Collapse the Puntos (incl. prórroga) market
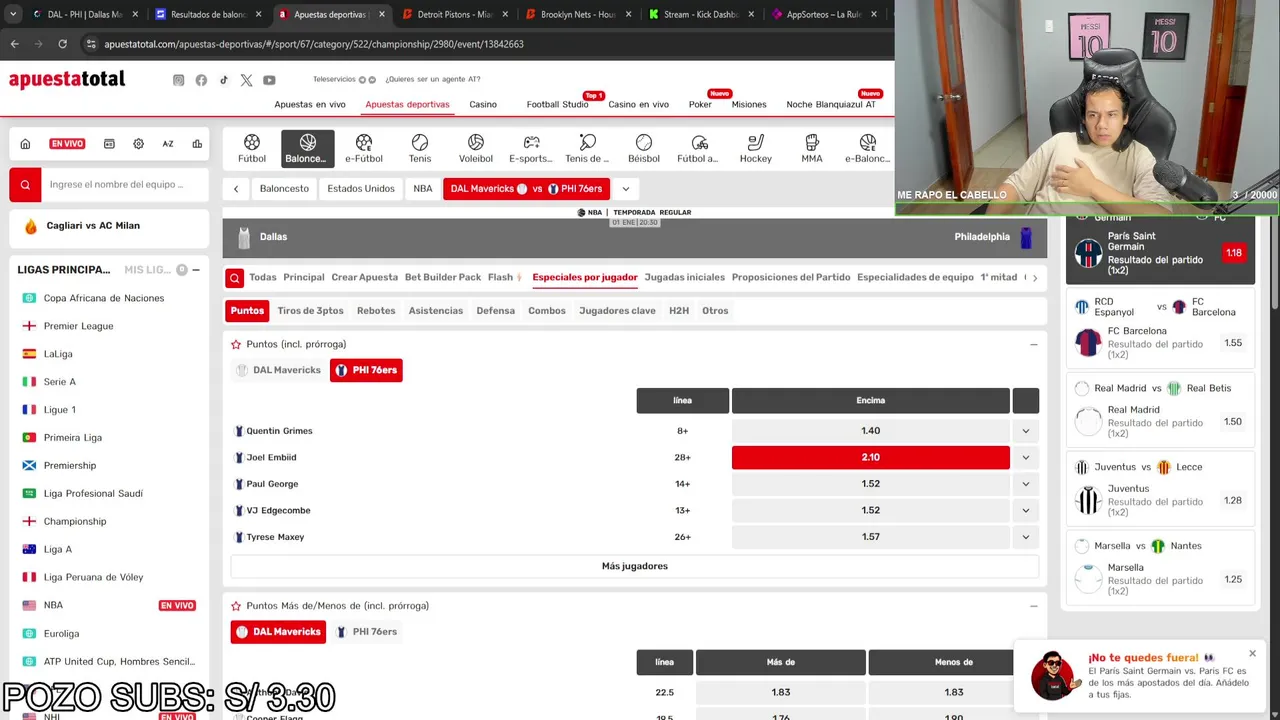Viewport: 1280px width, 720px height. pos(1033,344)
